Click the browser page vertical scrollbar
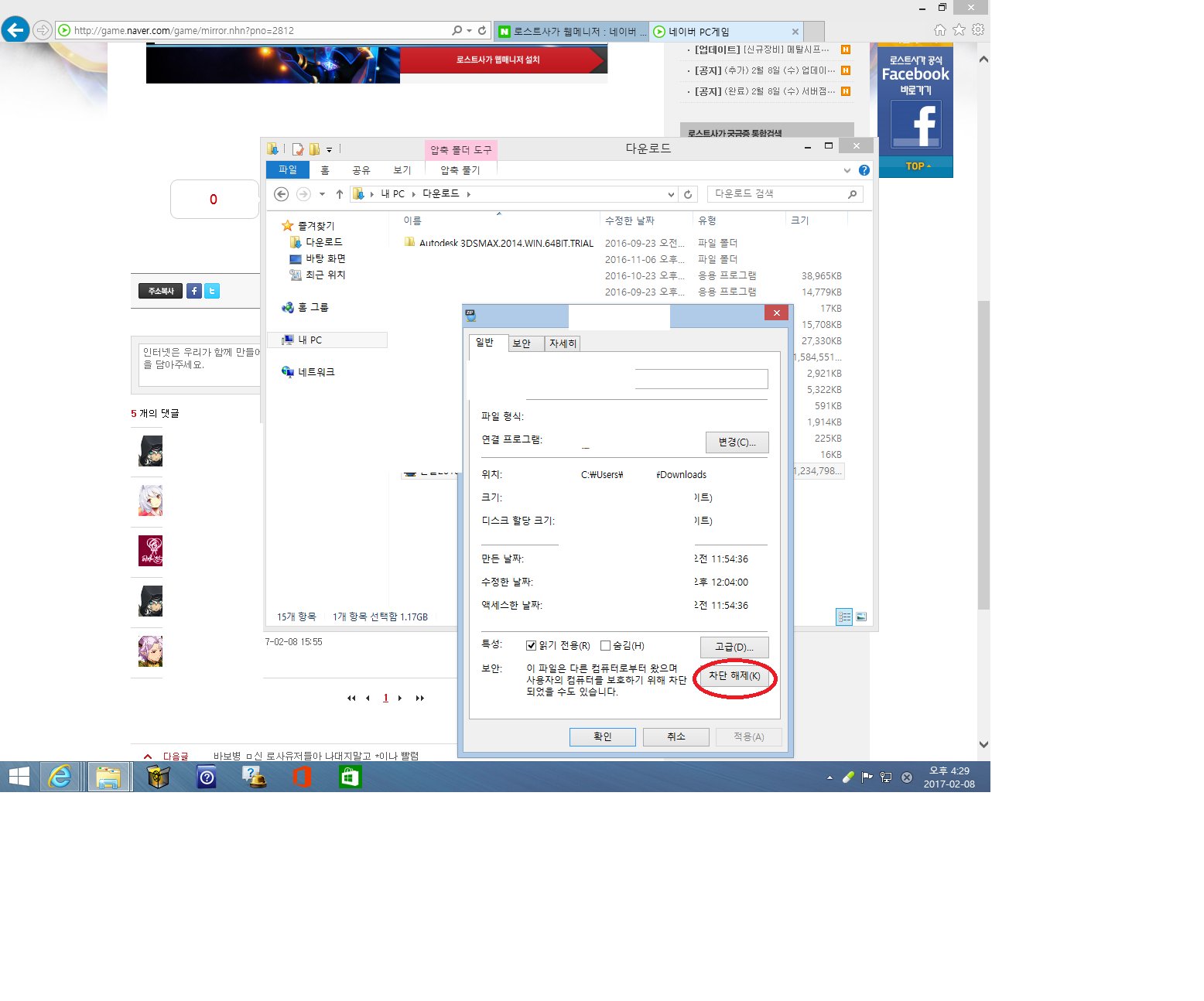The image size is (1204, 1001). (x=983, y=455)
